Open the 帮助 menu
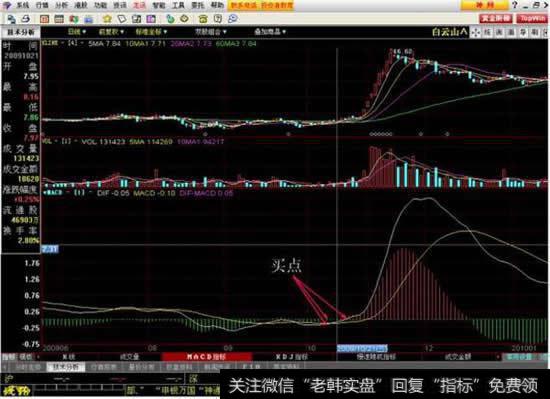The height and width of the screenshot is (399, 550). [x=217, y=5]
